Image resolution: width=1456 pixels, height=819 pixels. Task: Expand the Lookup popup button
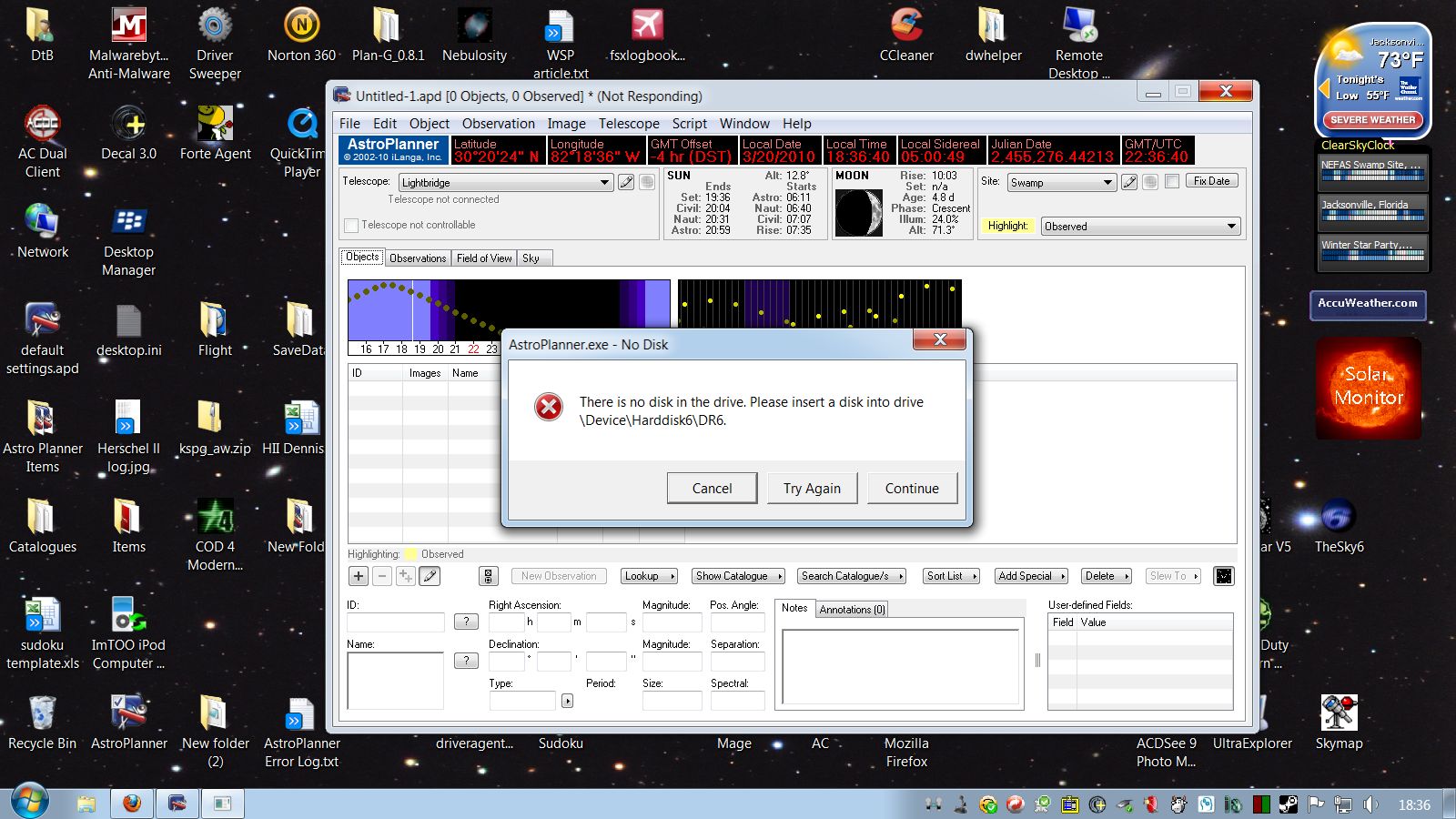(649, 576)
